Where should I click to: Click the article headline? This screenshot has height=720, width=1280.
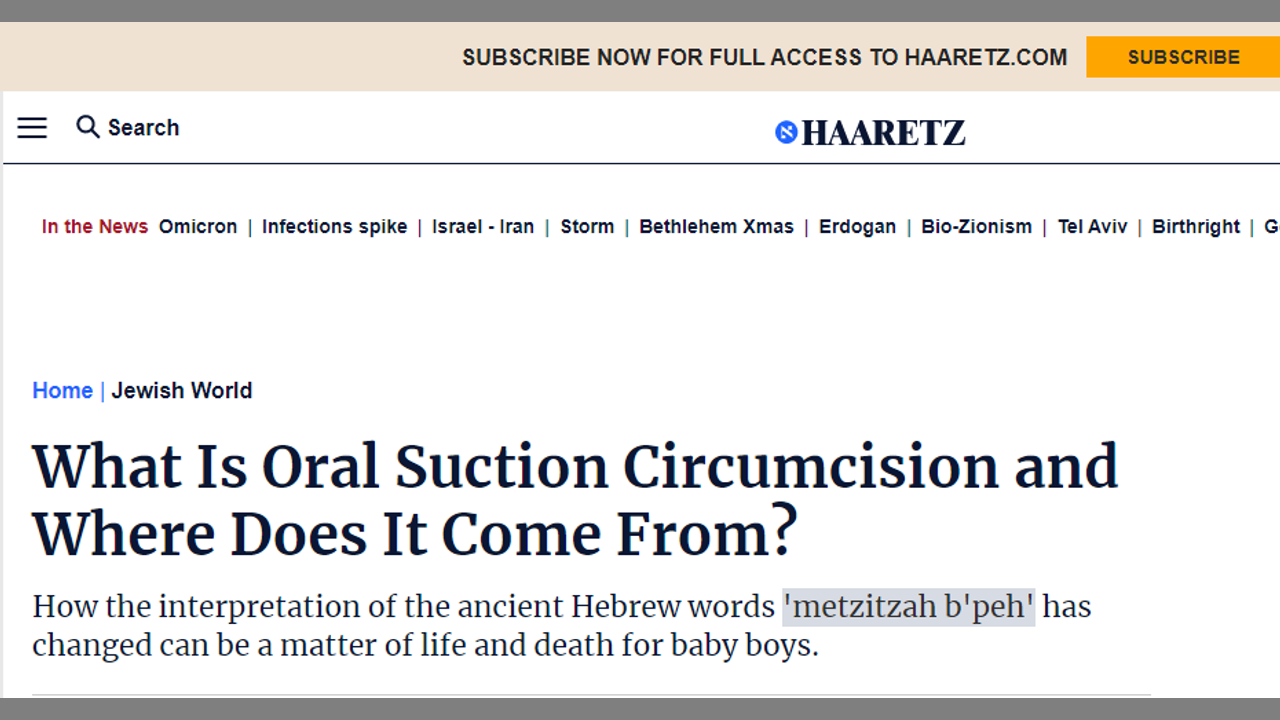coord(575,500)
